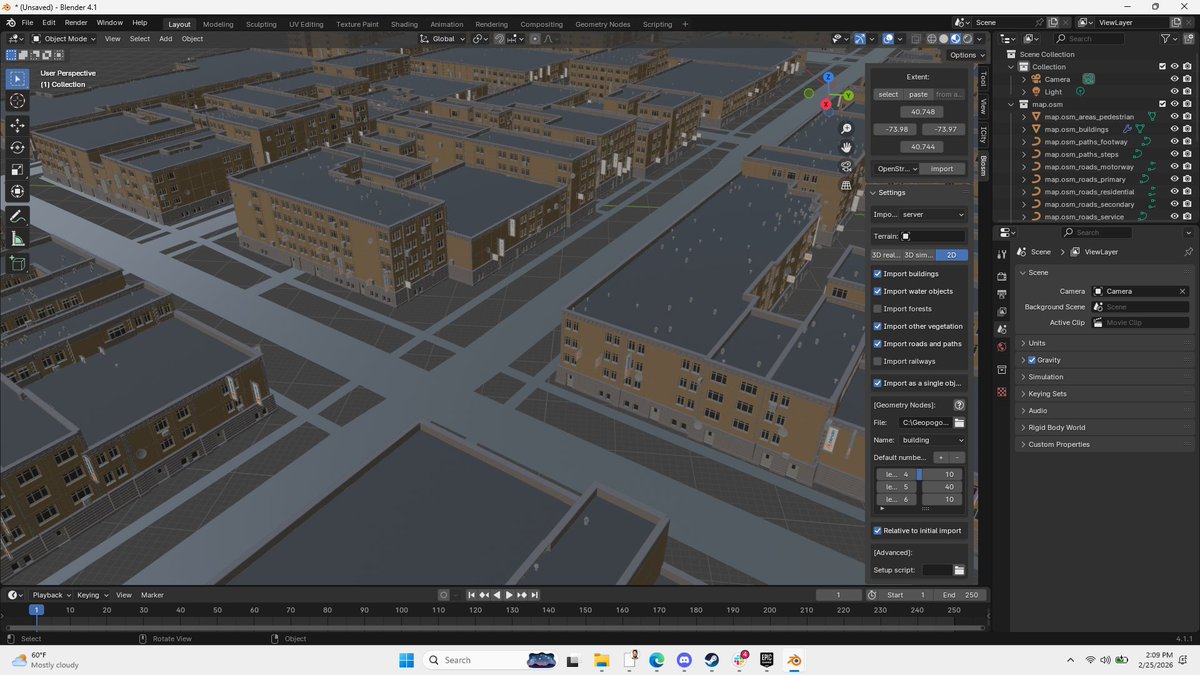Switch to rendered viewport shading
The image size is (1200, 675).
967,39
